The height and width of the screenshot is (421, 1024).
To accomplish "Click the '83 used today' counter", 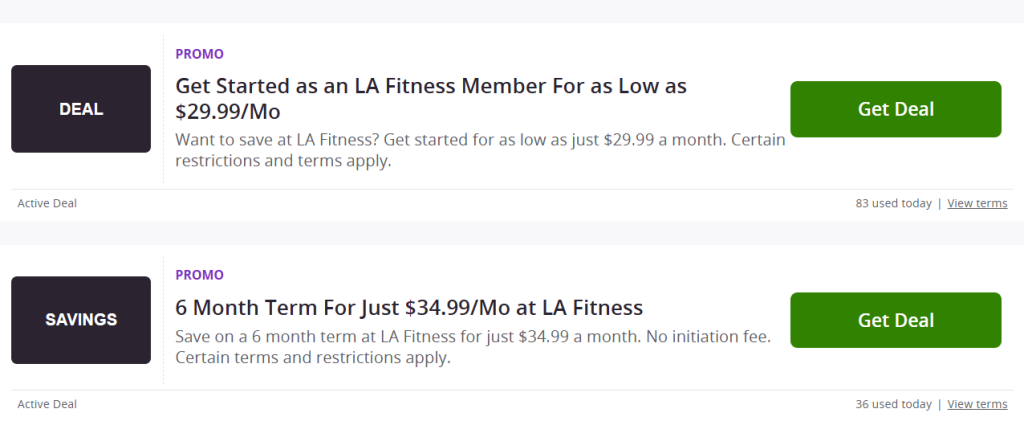I will click(893, 204).
